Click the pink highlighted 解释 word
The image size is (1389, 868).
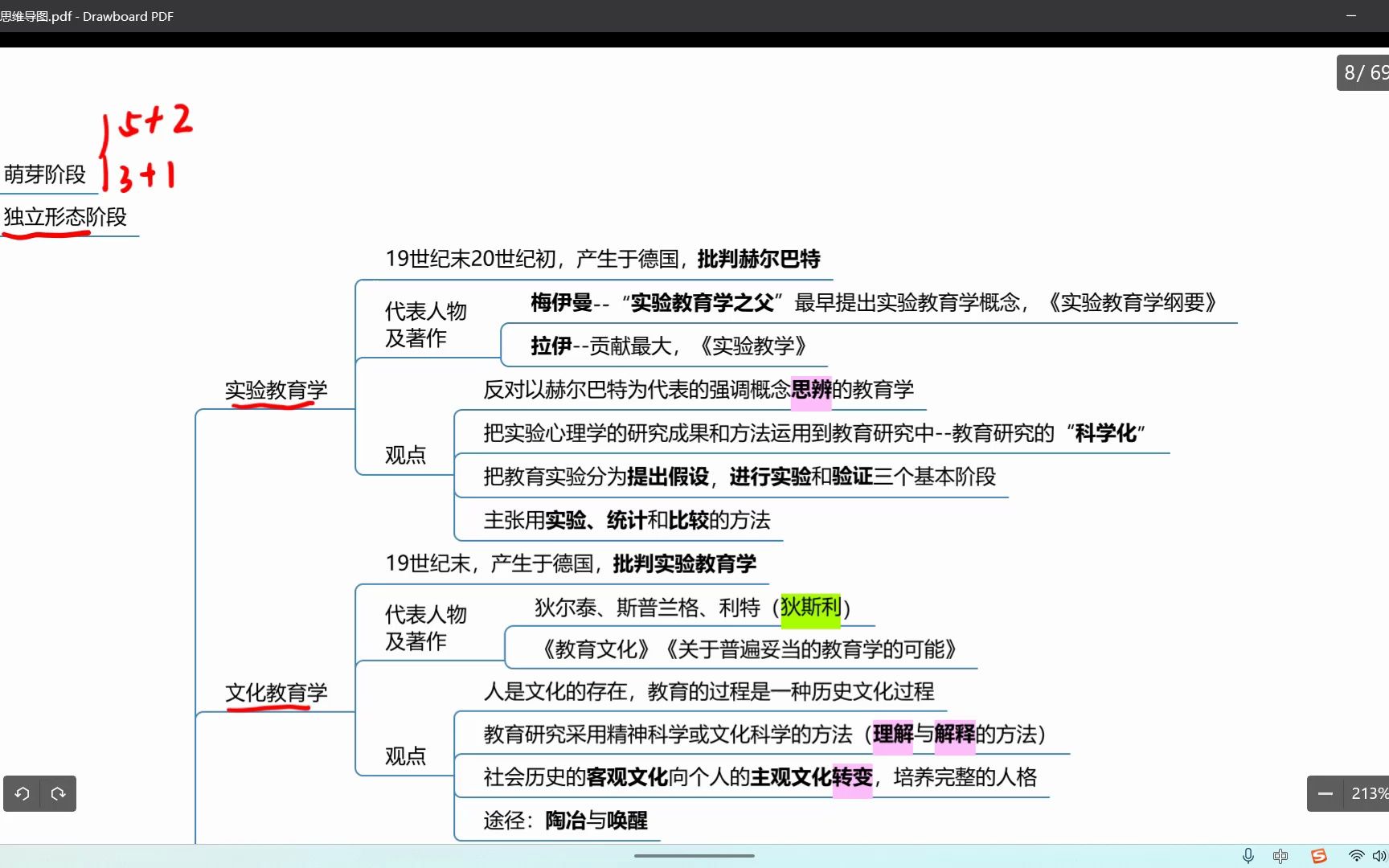tap(955, 734)
